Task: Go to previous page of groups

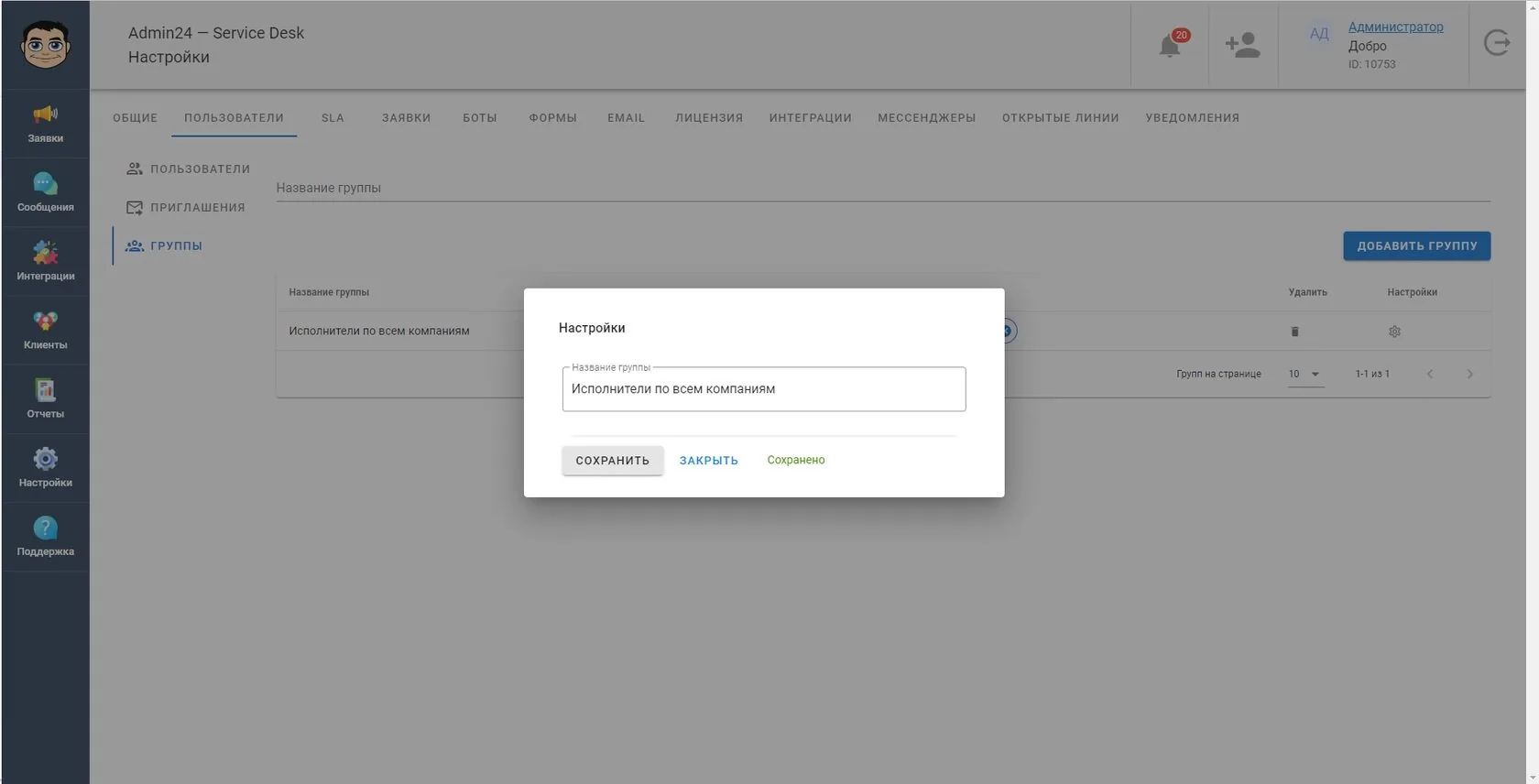Action: coord(1430,374)
